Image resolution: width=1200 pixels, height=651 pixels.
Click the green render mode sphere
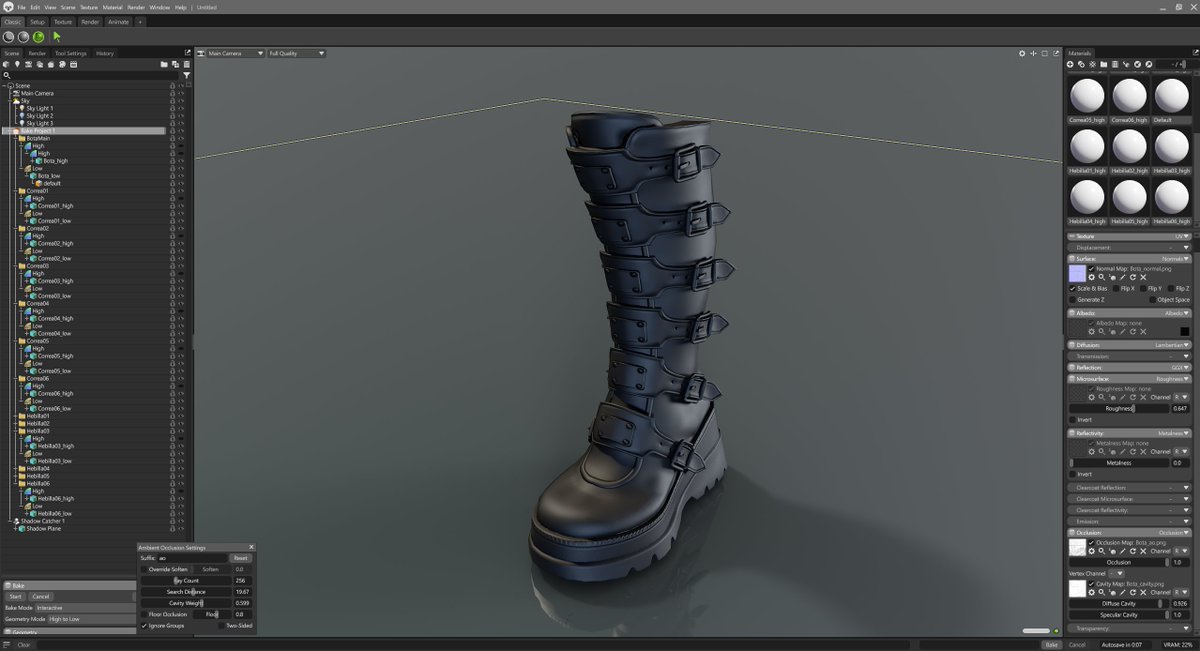click(38, 36)
